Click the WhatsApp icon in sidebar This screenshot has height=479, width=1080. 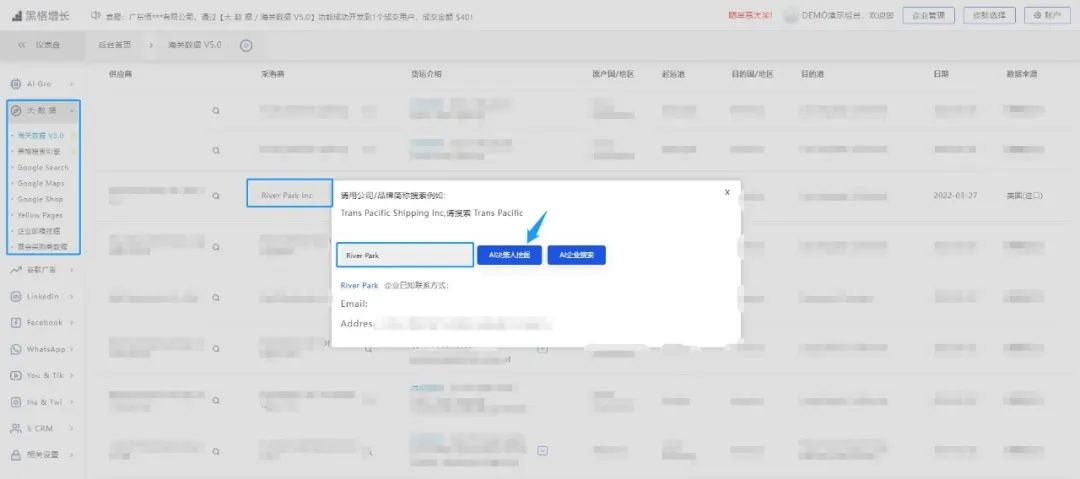point(16,349)
